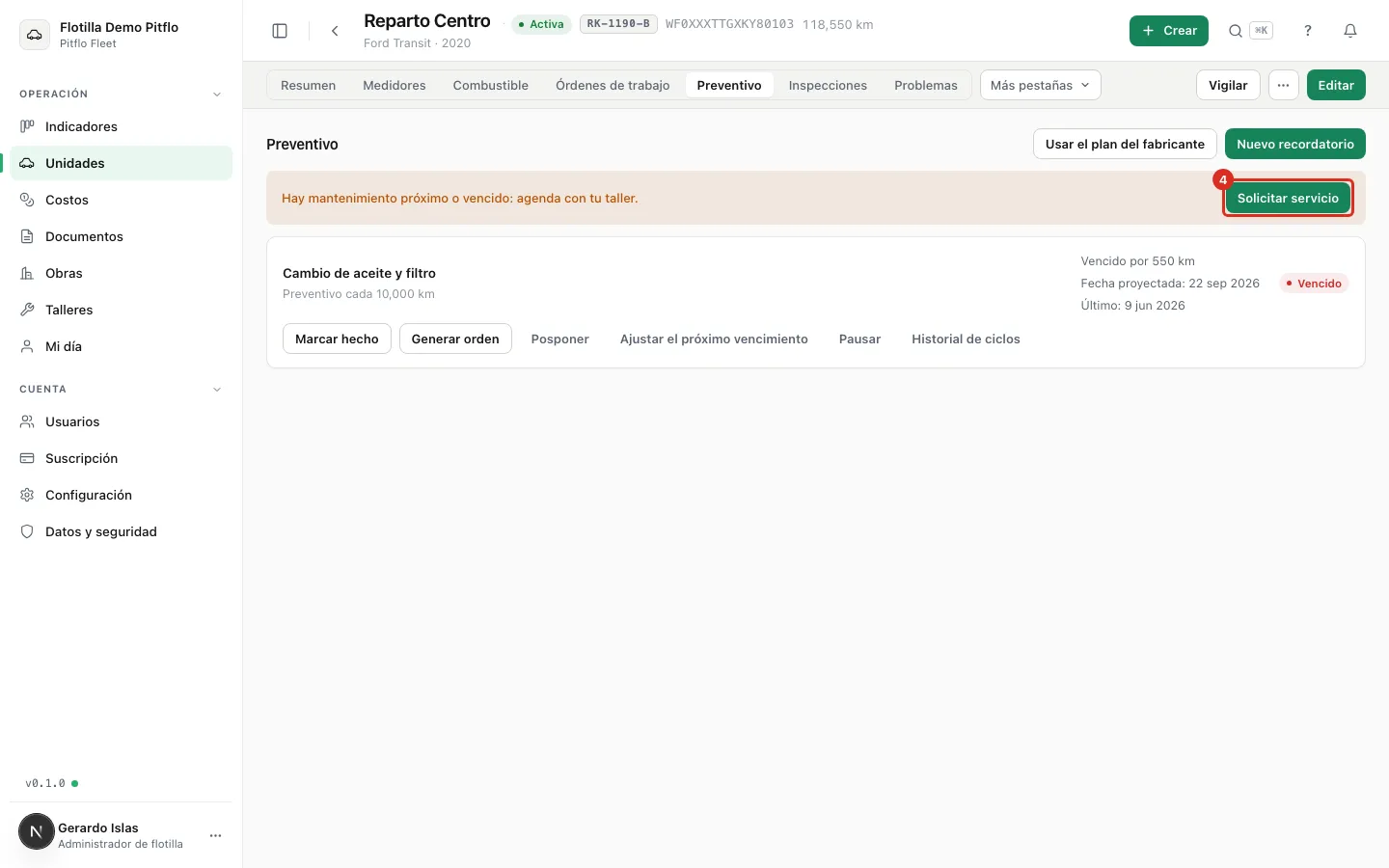Viewport: 1389px width, 868px height.
Task: Open the Órdenes de trabajo tab
Action: point(613,85)
